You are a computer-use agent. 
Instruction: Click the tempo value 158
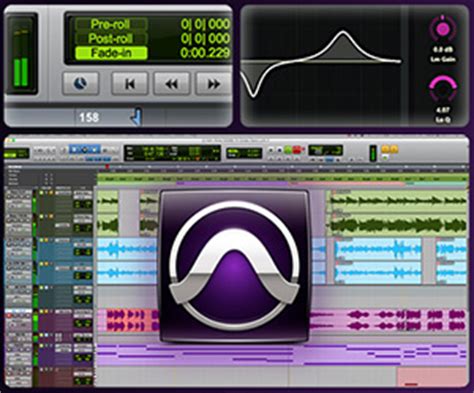pyautogui.click(x=89, y=117)
